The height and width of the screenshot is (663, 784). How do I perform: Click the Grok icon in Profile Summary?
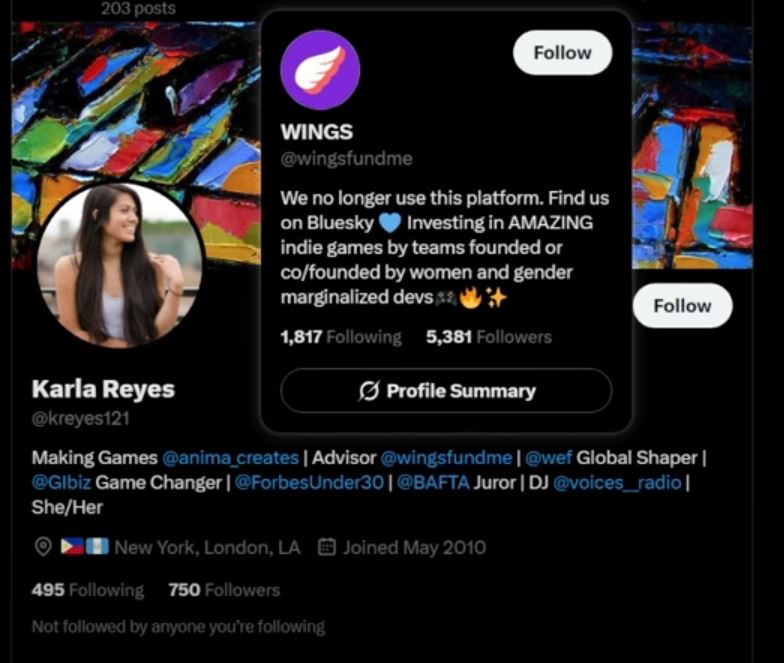[x=369, y=391]
